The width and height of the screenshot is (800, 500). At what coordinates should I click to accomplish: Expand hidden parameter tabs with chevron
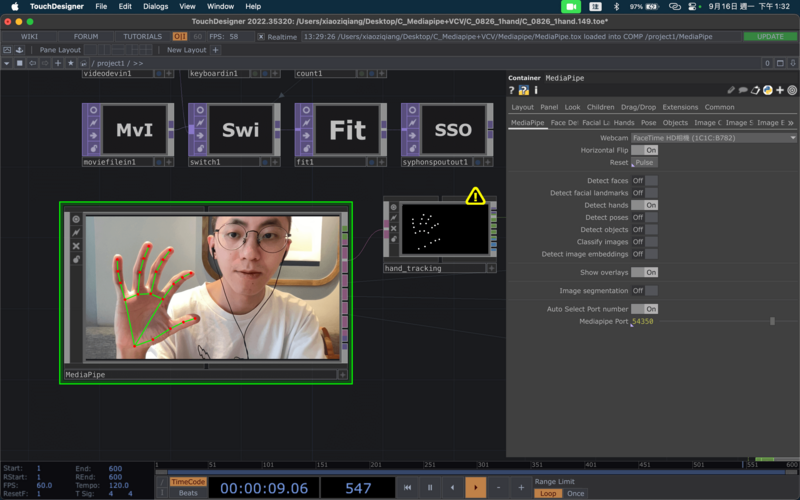(790, 122)
